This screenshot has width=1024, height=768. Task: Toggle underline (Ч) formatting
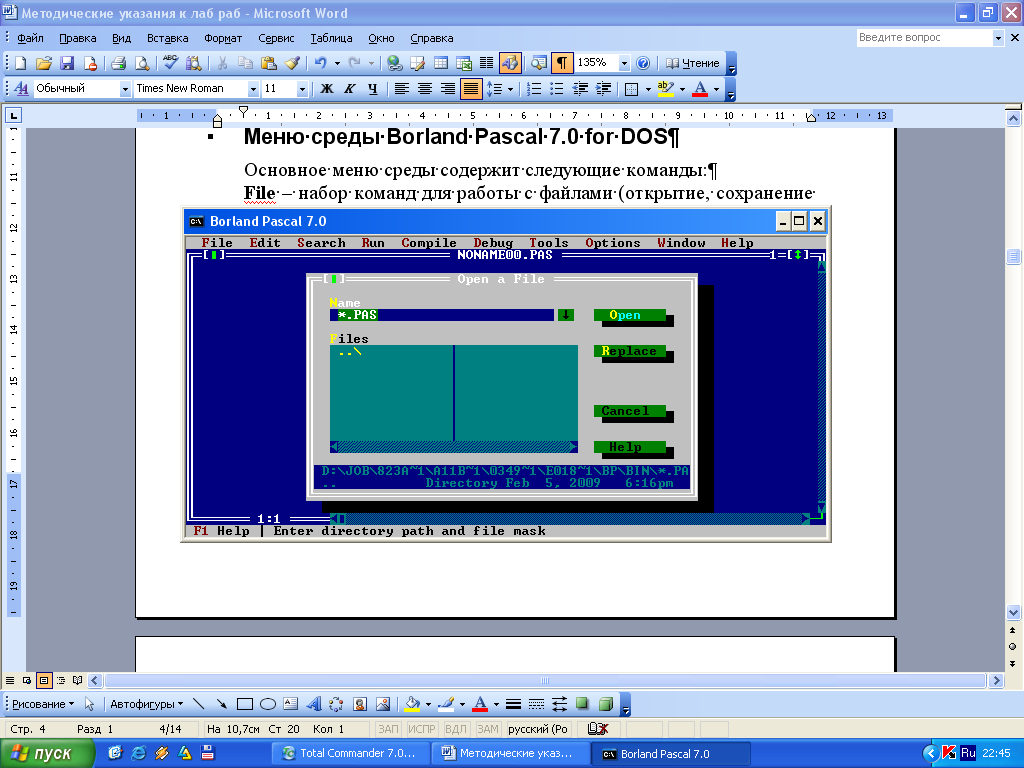372,89
